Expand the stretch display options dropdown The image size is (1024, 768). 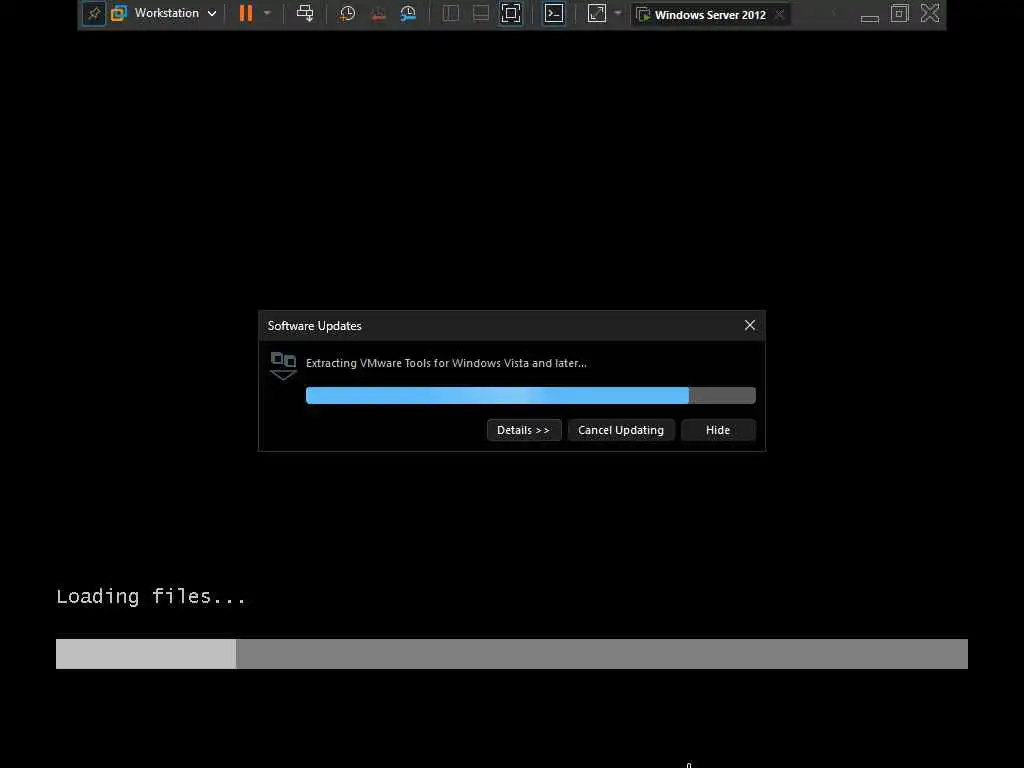pyautogui.click(x=618, y=13)
